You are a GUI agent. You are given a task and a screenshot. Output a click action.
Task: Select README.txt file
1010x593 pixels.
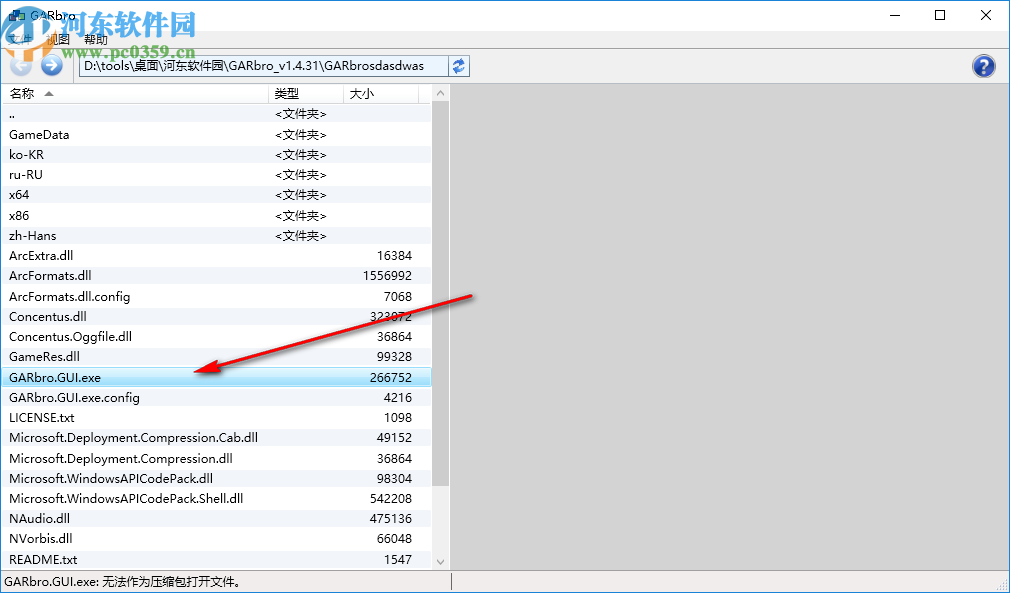(x=216, y=559)
